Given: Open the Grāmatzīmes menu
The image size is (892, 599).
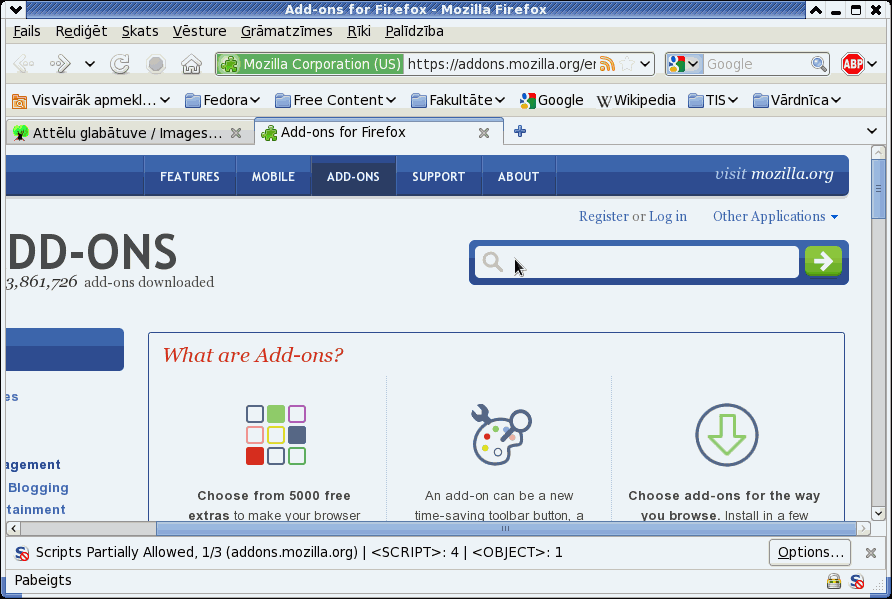Looking at the screenshot, I should point(287,31).
